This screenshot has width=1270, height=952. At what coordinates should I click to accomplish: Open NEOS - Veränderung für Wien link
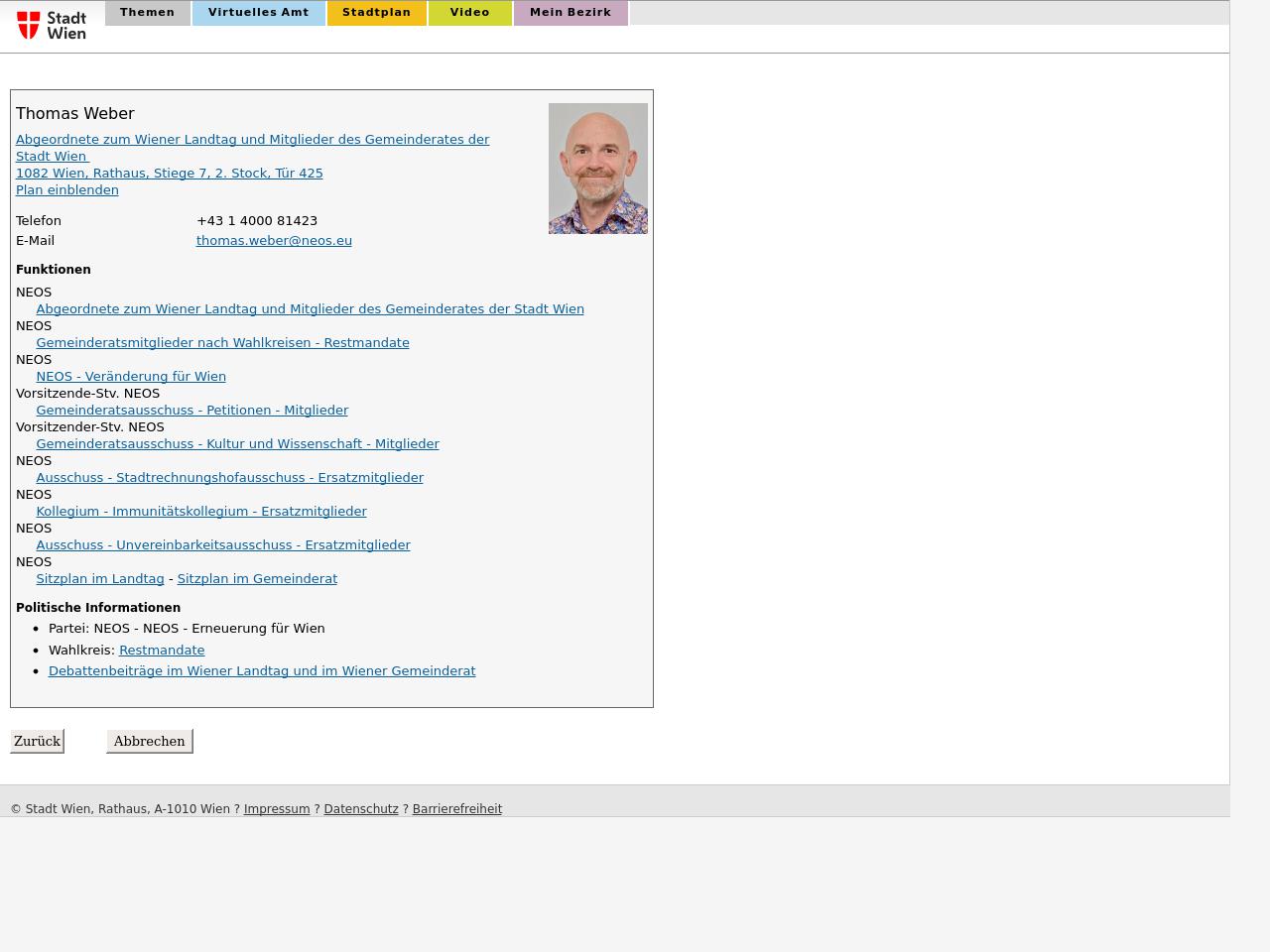[x=131, y=376]
